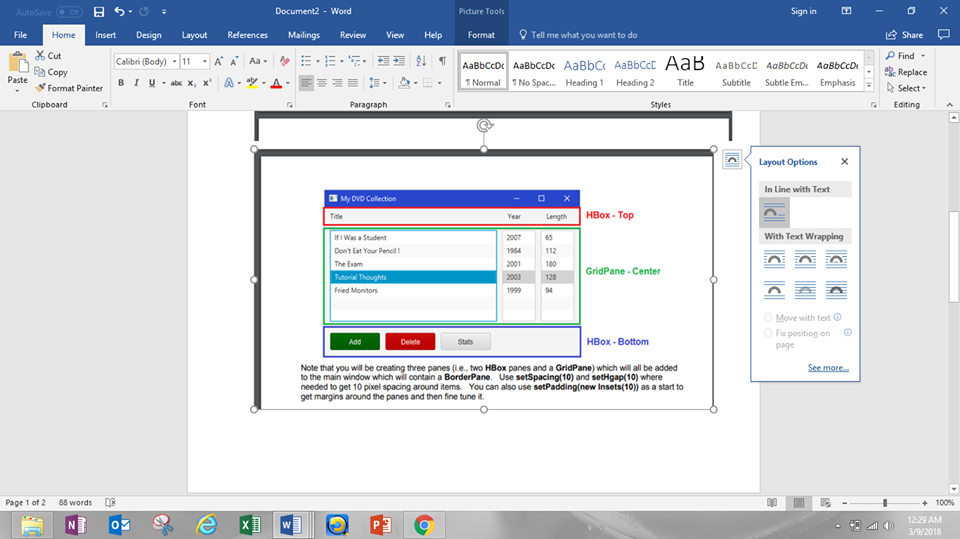Apply Heading 1 style thumbnail
Image resolution: width=960 pixels, height=539 pixels.
pyautogui.click(x=584, y=72)
